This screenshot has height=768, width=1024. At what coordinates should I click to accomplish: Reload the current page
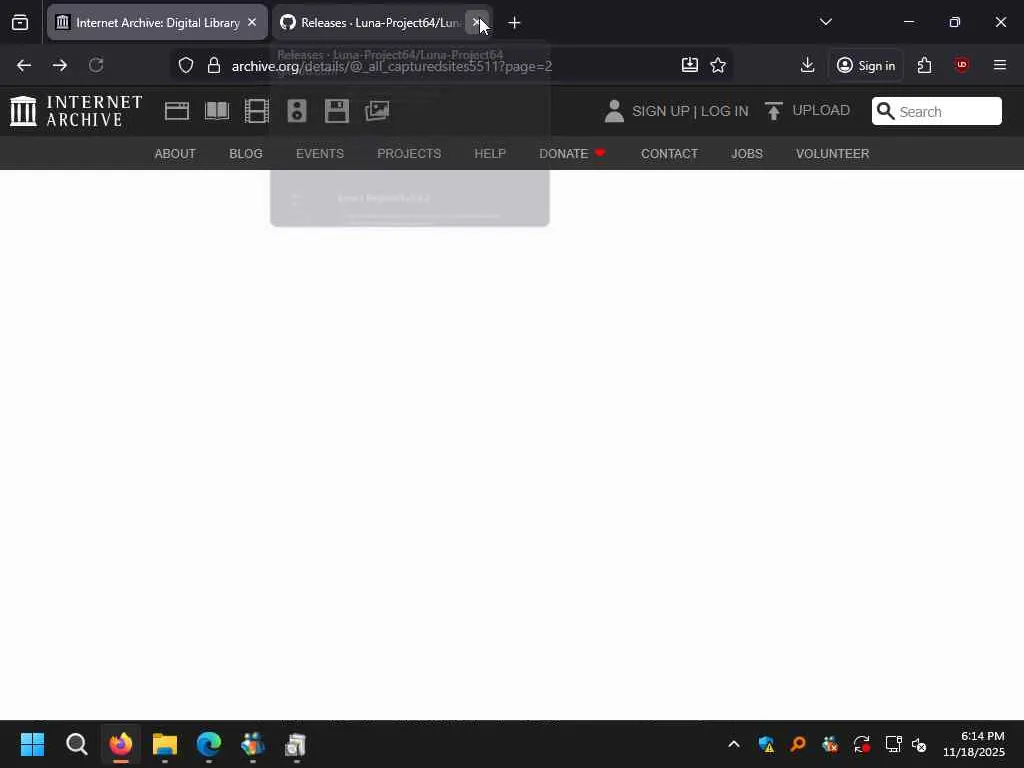(96, 65)
